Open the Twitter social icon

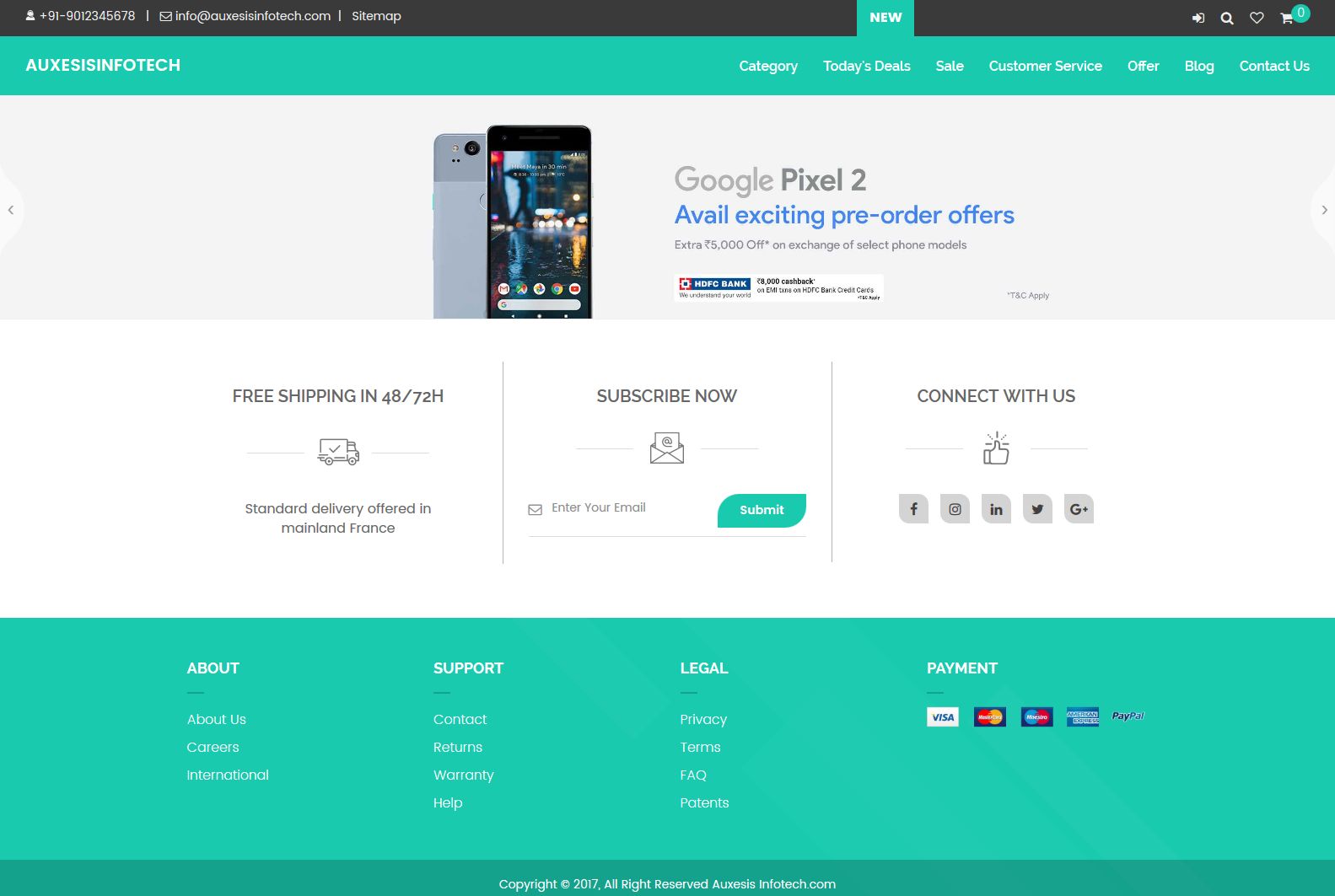1037,509
